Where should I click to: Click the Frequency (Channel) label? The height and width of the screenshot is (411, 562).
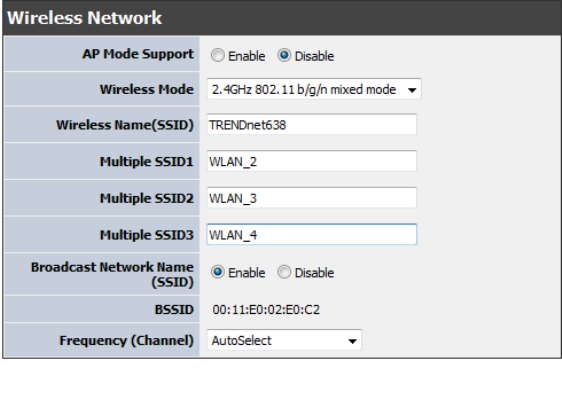pos(127,340)
